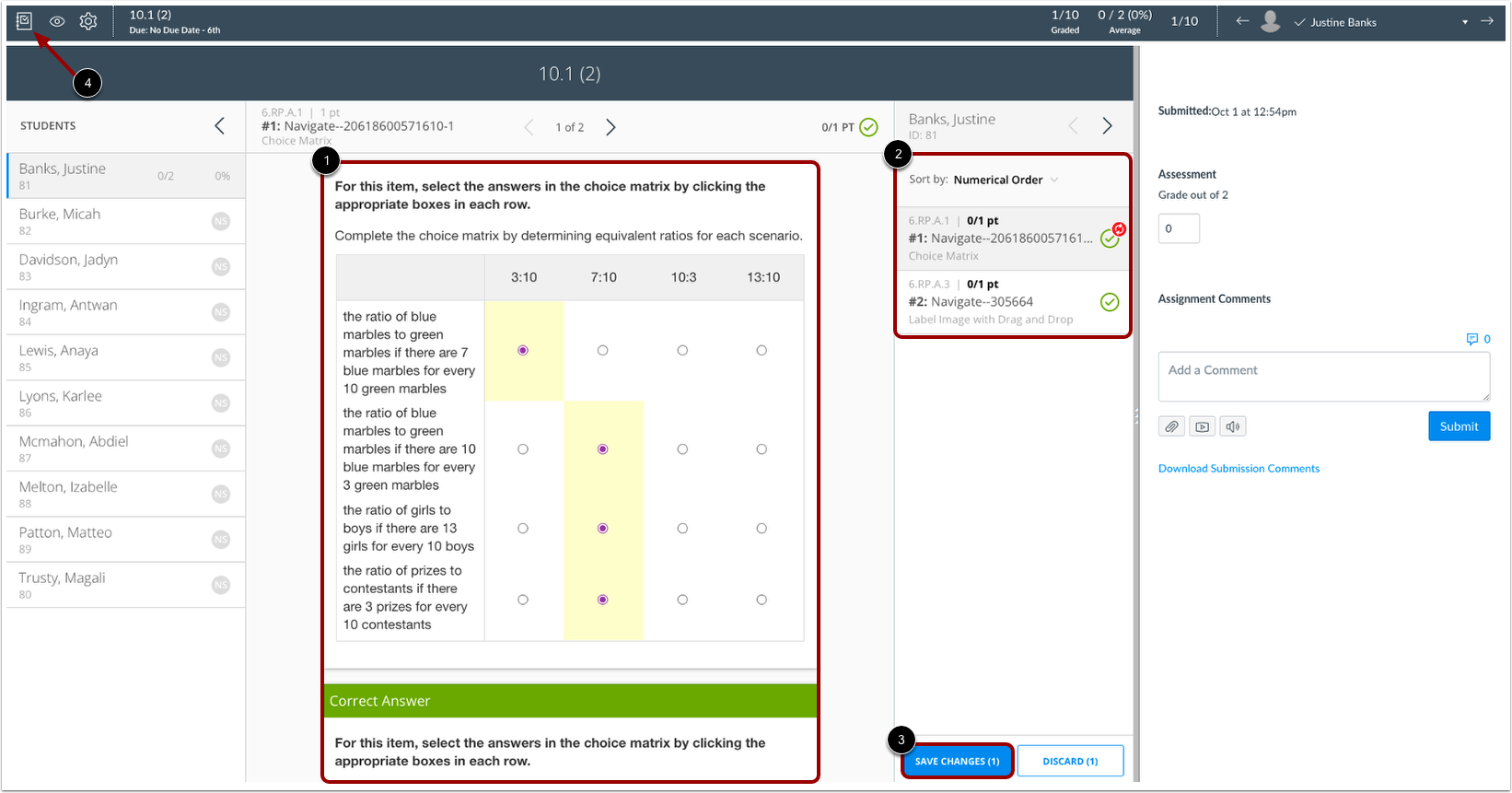This screenshot has width=1512, height=793.
Task: Click green check icon on question #2
Action: click(1110, 302)
